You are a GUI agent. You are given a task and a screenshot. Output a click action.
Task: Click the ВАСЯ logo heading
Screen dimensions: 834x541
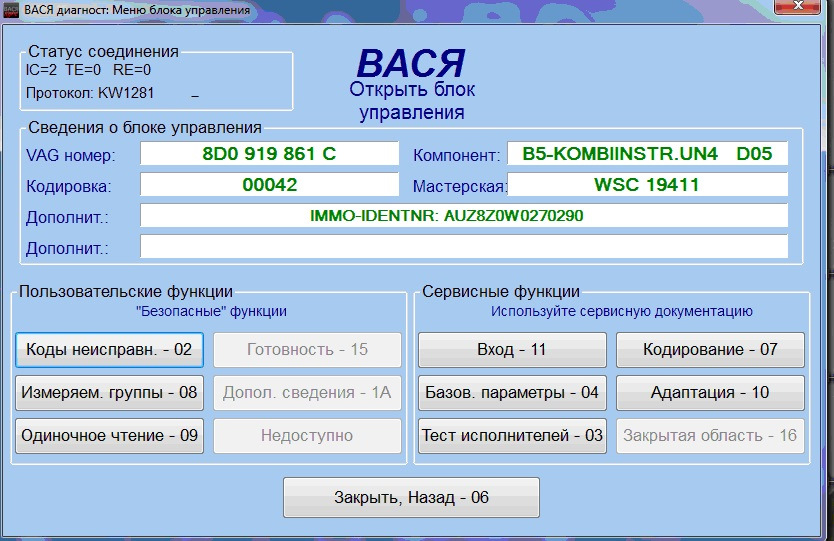(411, 63)
